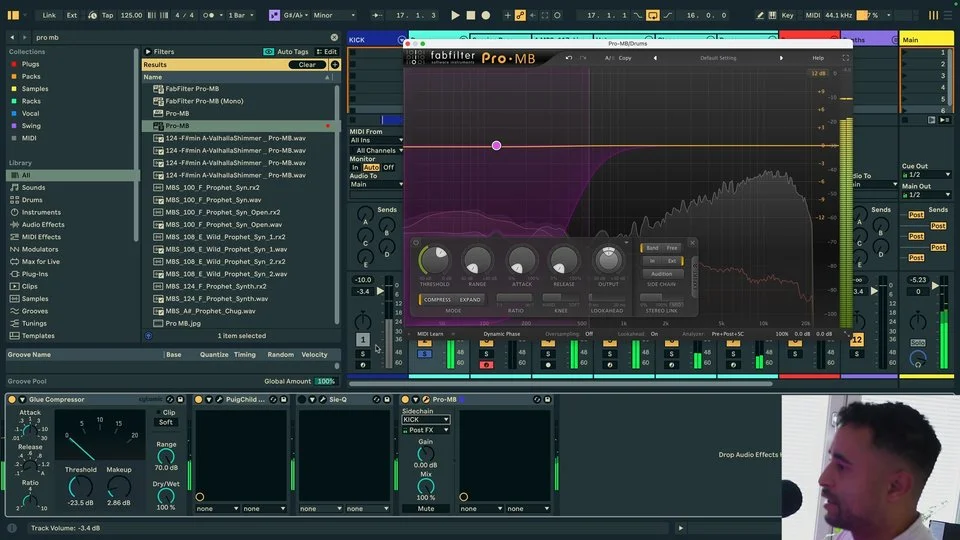Toggle the Follow playback arrow icon
The width and height of the screenshot is (960, 540).
pyautogui.click(x=377, y=15)
